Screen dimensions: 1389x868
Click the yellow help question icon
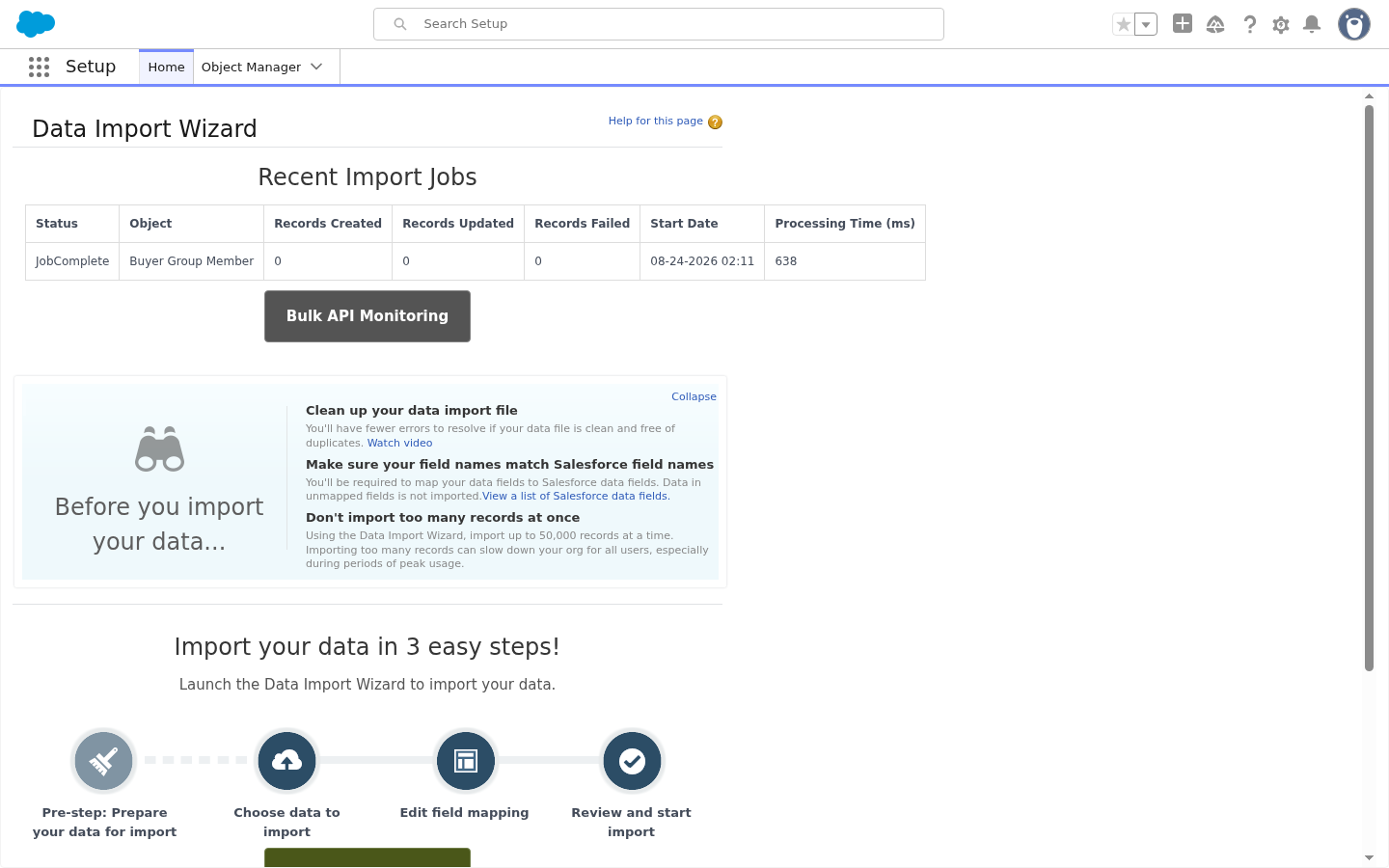click(715, 122)
